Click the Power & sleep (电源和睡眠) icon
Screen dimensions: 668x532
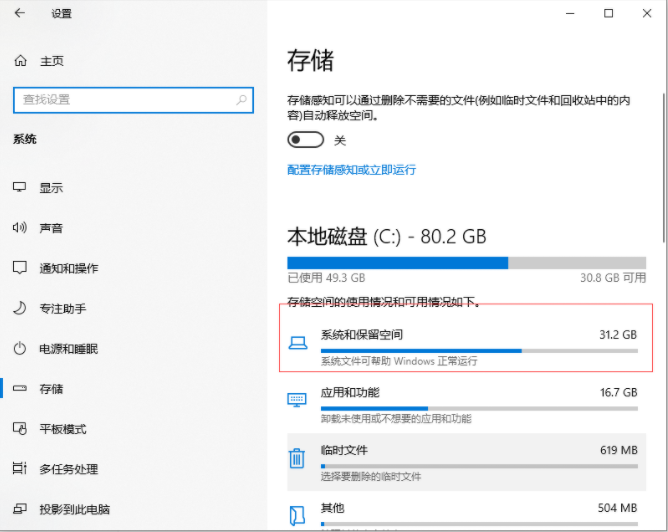[x=19, y=348]
